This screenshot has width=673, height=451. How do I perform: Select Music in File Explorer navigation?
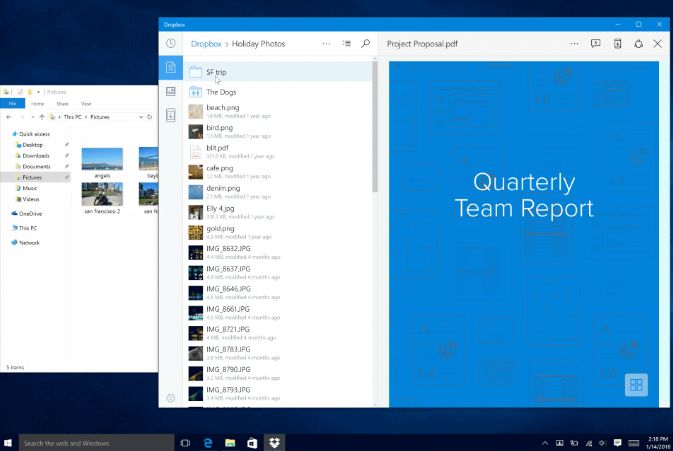[x=27, y=188]
